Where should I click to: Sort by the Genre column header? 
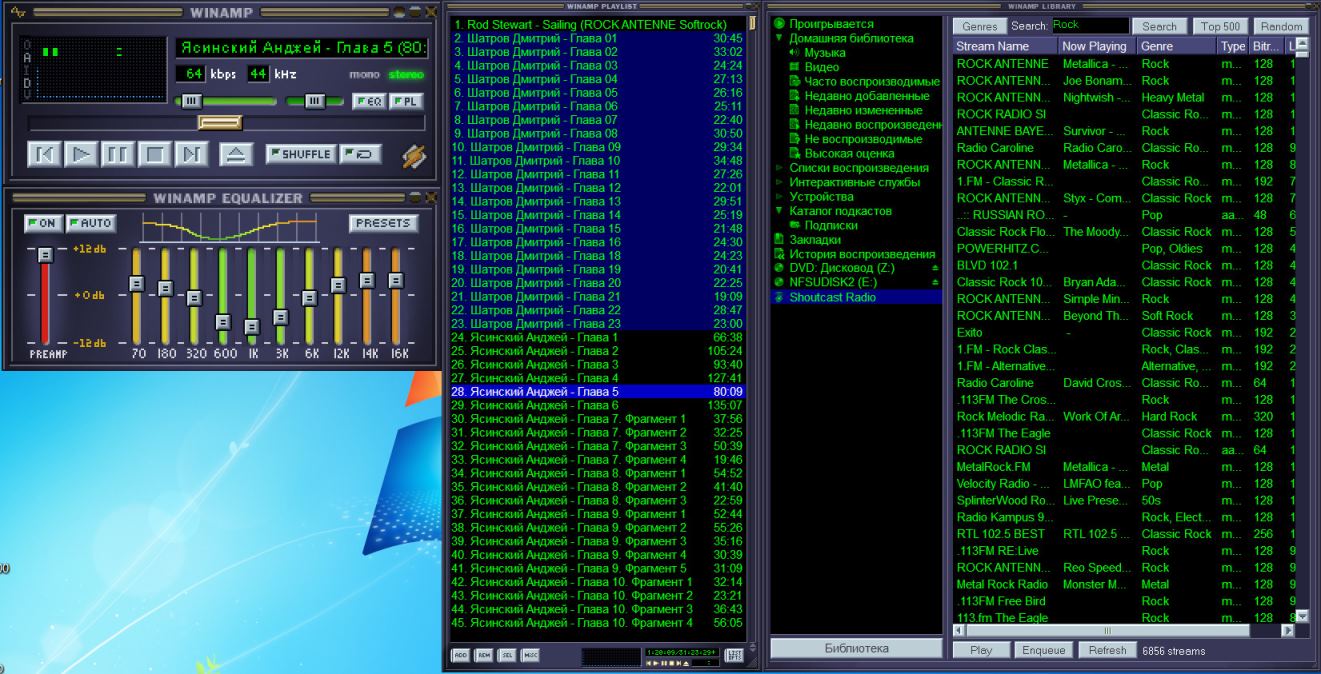coord(1178,46)
